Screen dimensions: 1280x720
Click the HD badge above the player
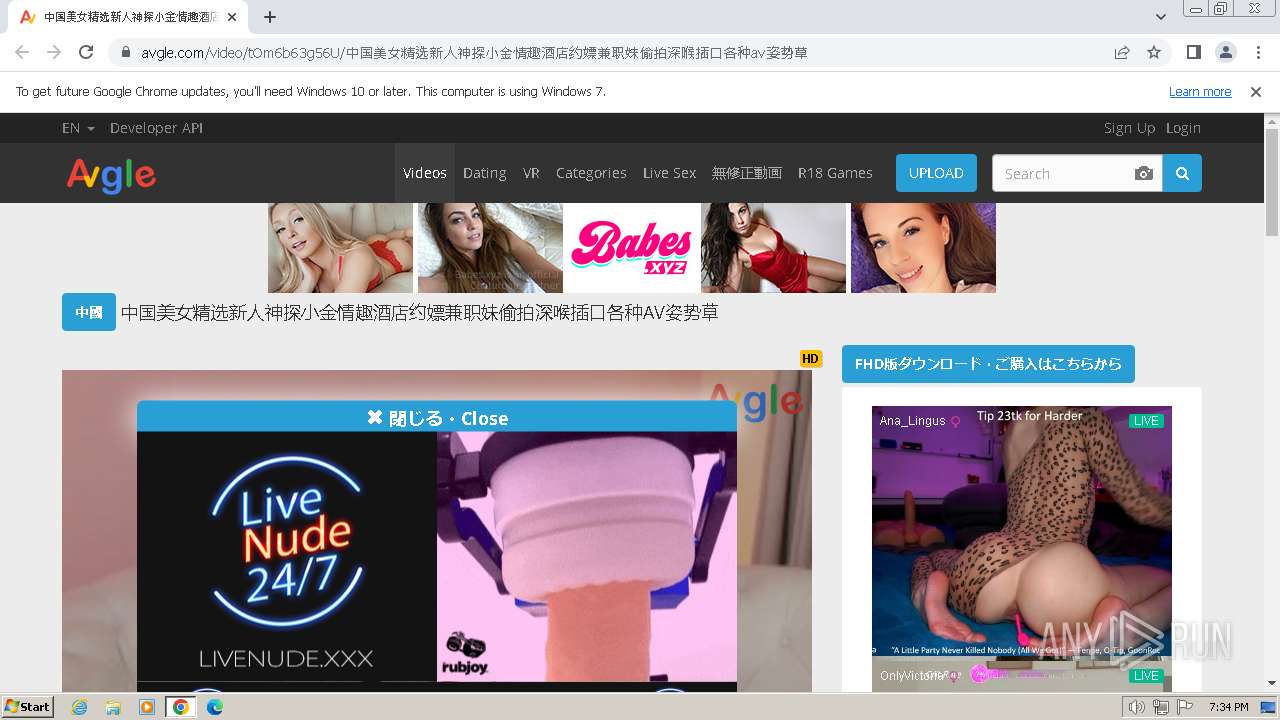pyautogui.click(x=810, y=359)
